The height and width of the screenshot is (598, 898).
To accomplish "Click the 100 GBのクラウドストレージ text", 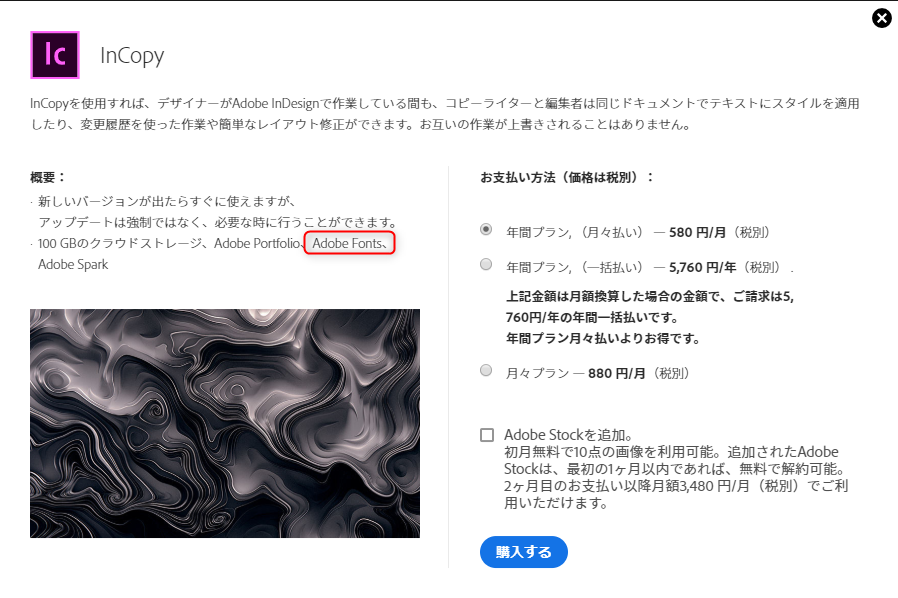I will pyautogui.click(x=123, y=243).
